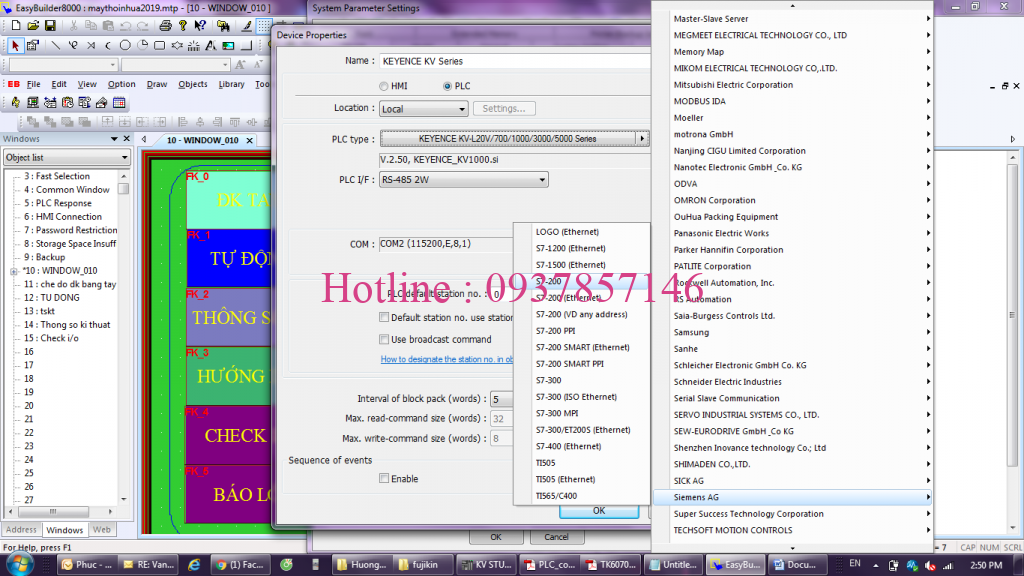This screenshot has height=576, width=1024.
Task: Open the PLC type selection arrow button
Action: coord(642,138)
